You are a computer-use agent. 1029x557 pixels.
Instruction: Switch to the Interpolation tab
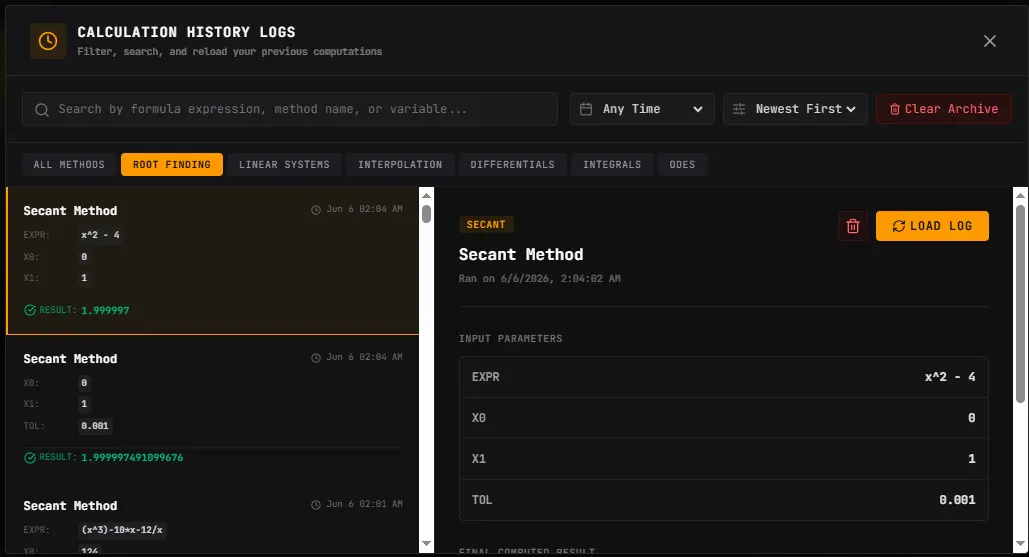click(x=400, y=165)
